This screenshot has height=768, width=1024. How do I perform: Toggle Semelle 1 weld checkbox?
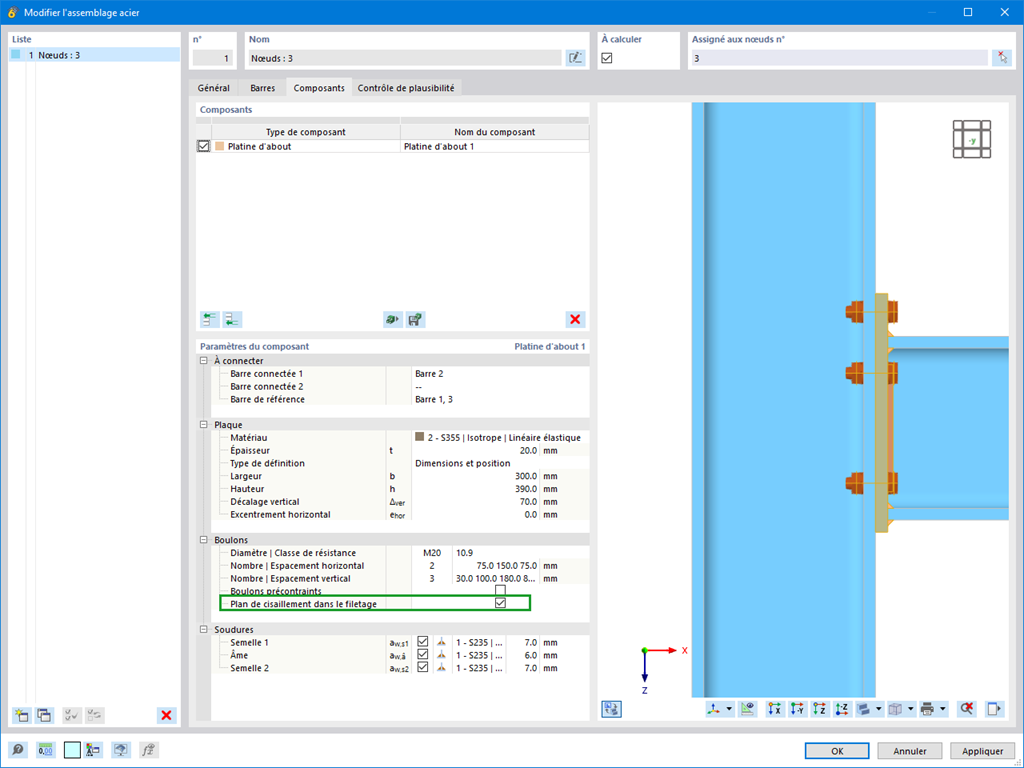coord(423,642)
